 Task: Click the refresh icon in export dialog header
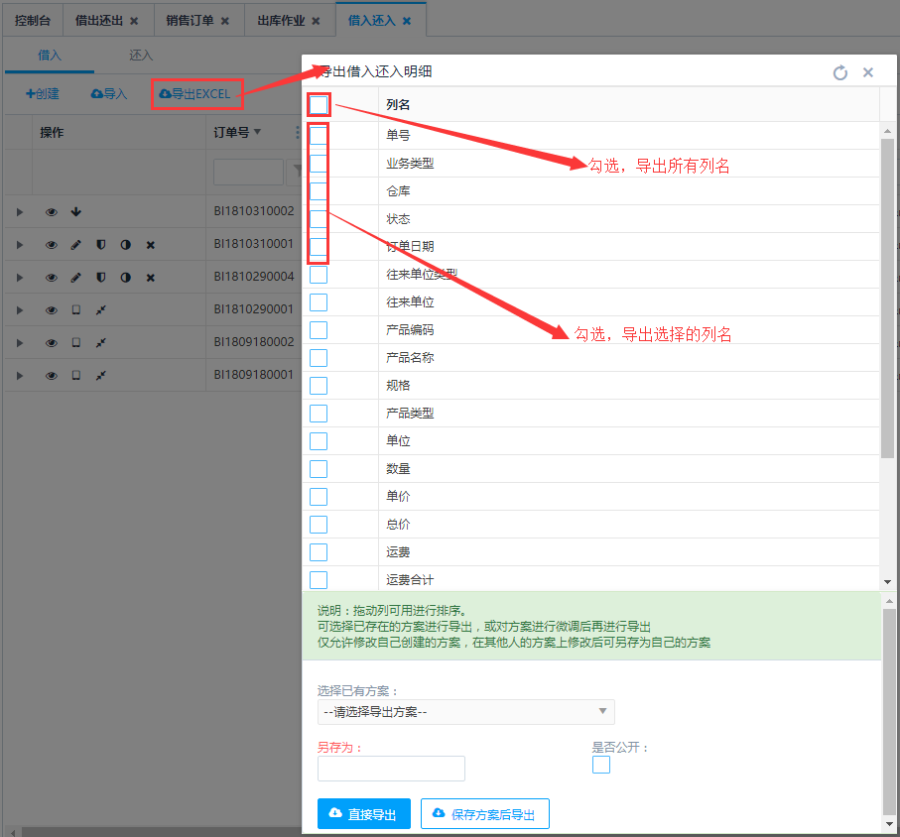pyautogui.click(x=840, y=73)
